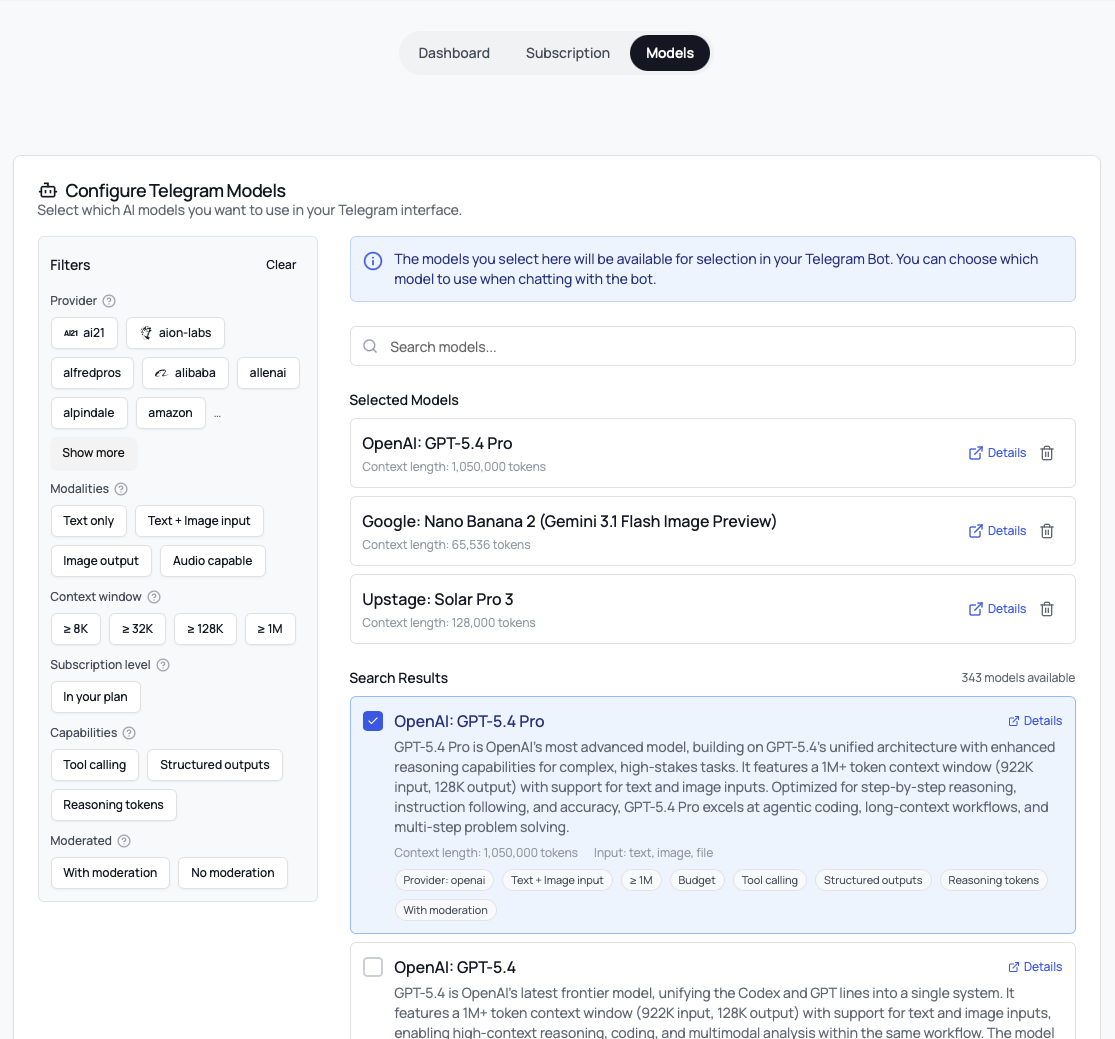Delete OpenAI: GPT-5.4 Pro from selected models
Screen dimensions: 1115x1039
click(x=1047, y=453)
